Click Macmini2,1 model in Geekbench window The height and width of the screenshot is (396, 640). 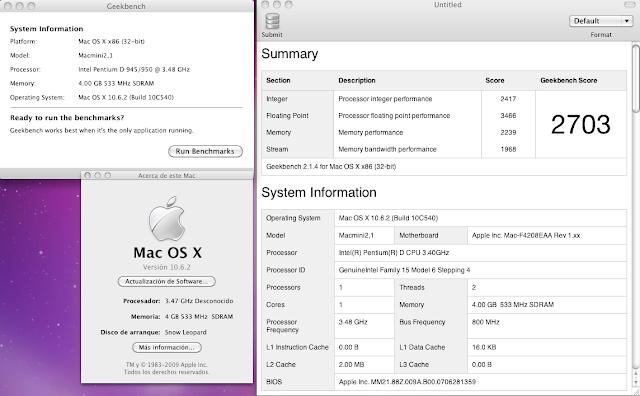(x=96, y=55)
